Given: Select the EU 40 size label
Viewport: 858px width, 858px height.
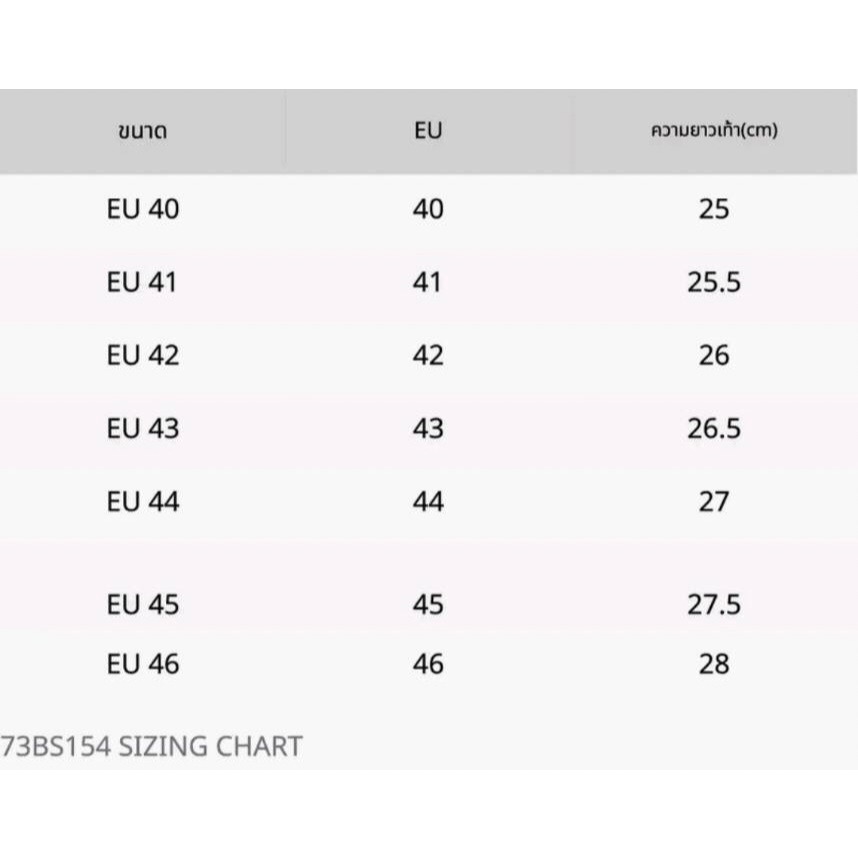Looking at the screenshot, I should pyautogui.click(x=143, y=210).
